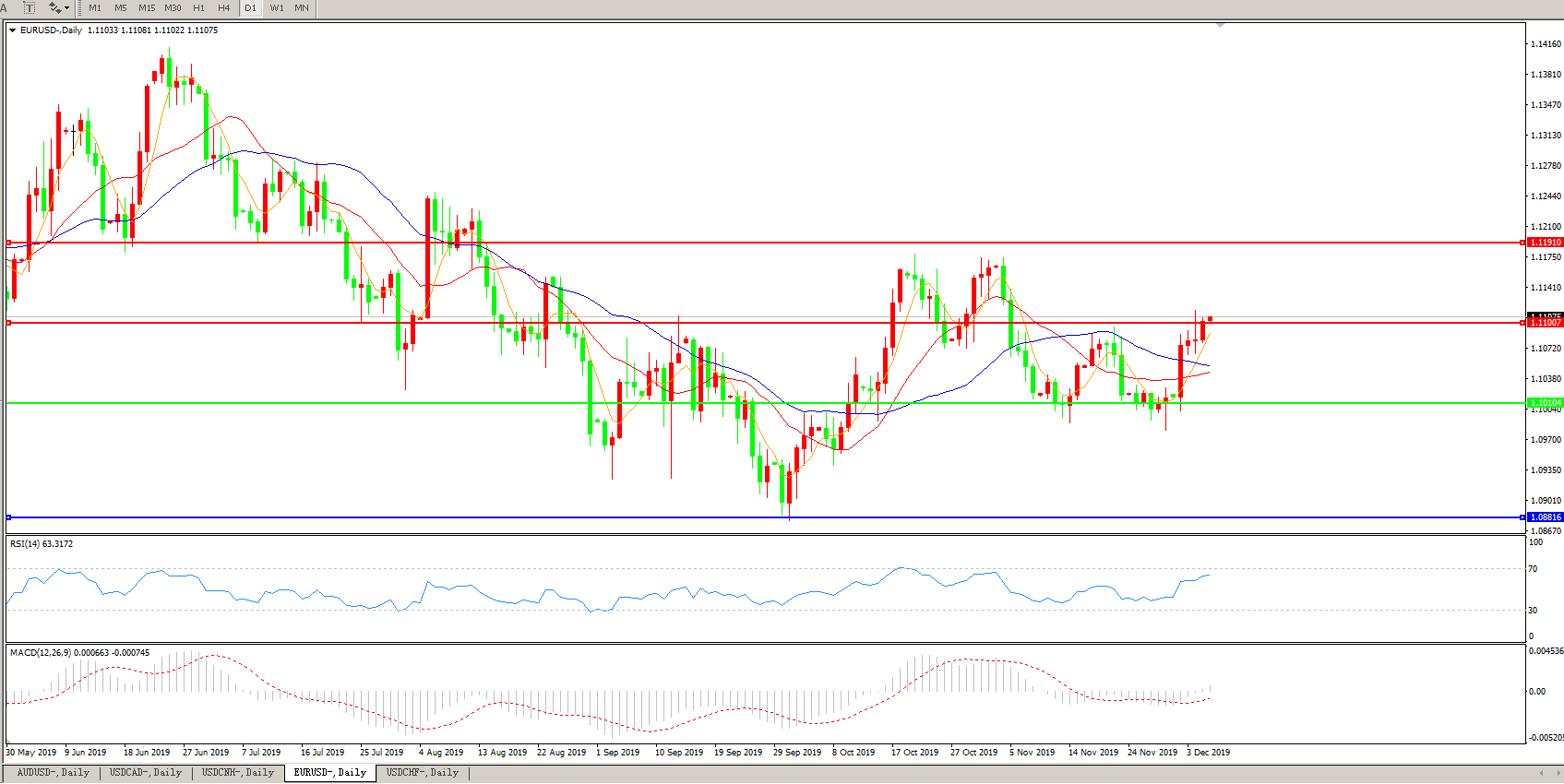Screen dimensions: 1564x784
Task: Click the chart shift marker triangle
Action: pos(1221,26)
